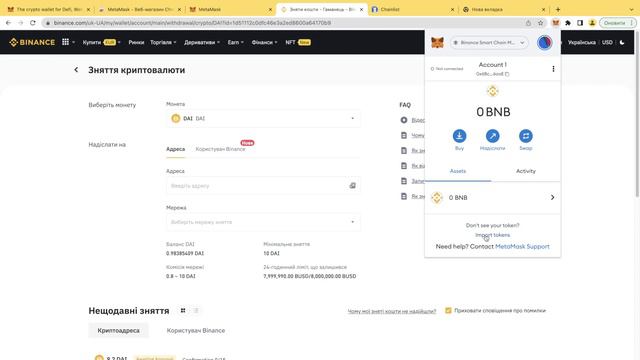This screenshot has width=640, height=360.
Task: Open the Chrome extensions puzzle icon
Action: click(x=568, y=23)
